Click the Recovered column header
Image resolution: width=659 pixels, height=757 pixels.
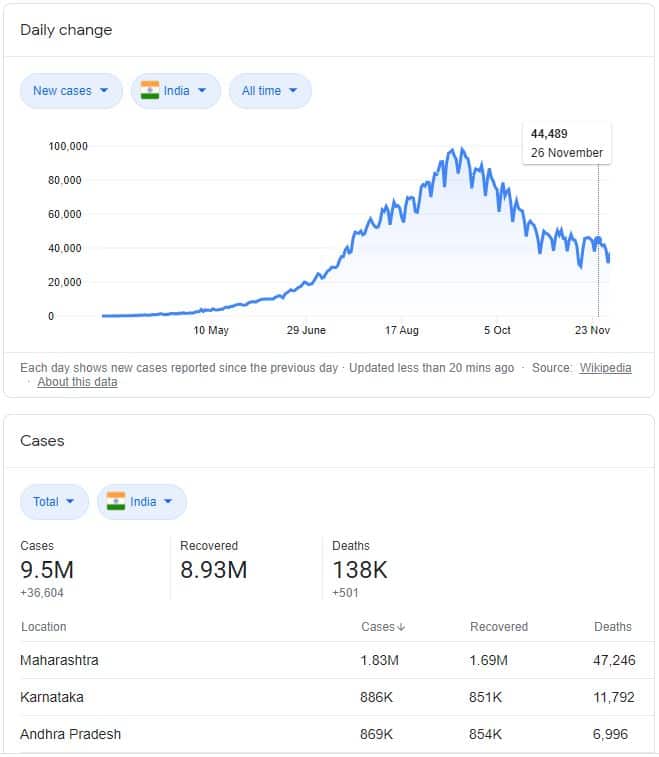(498, 627)
